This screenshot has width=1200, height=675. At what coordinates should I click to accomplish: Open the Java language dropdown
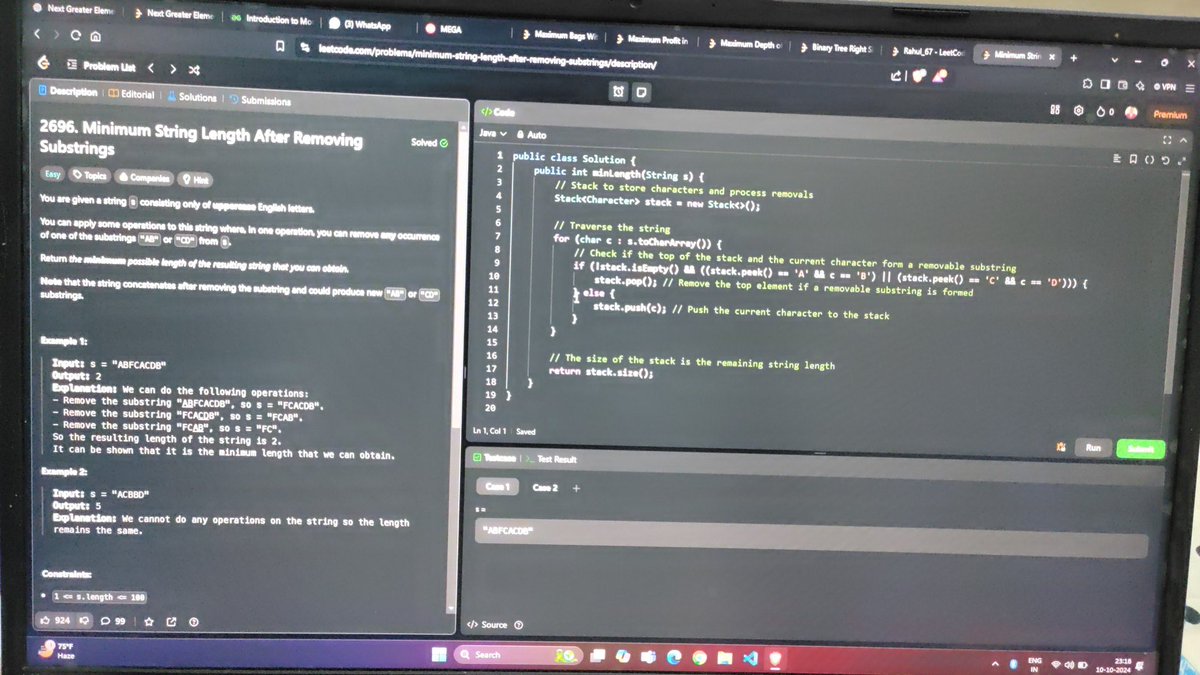click(x=493, y=133)
